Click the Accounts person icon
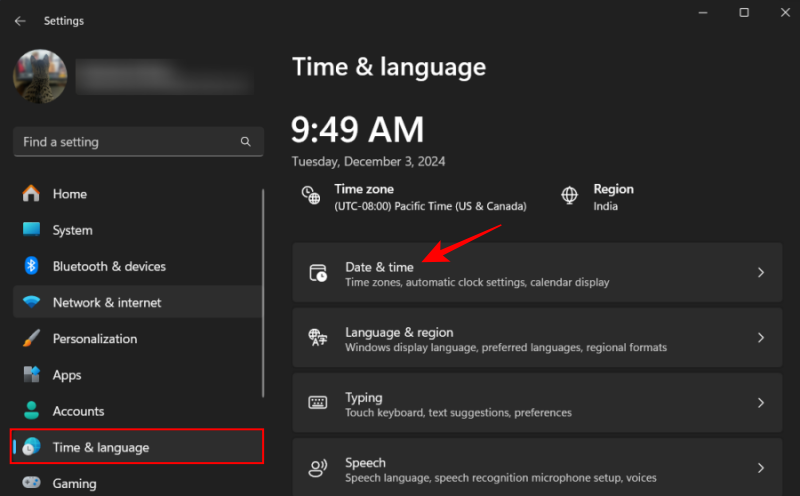 (31, 411)
